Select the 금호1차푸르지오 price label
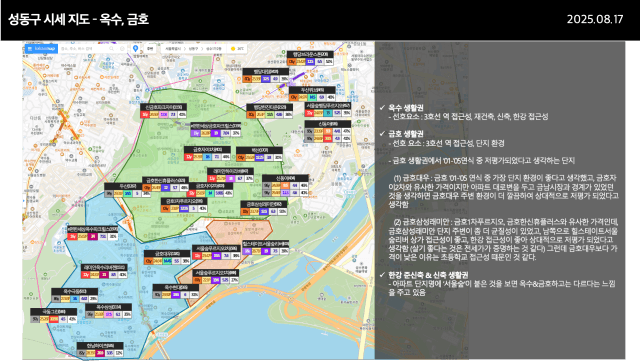Image resolution: width=640 pixels, height=361 pixels. coord(184,205)
